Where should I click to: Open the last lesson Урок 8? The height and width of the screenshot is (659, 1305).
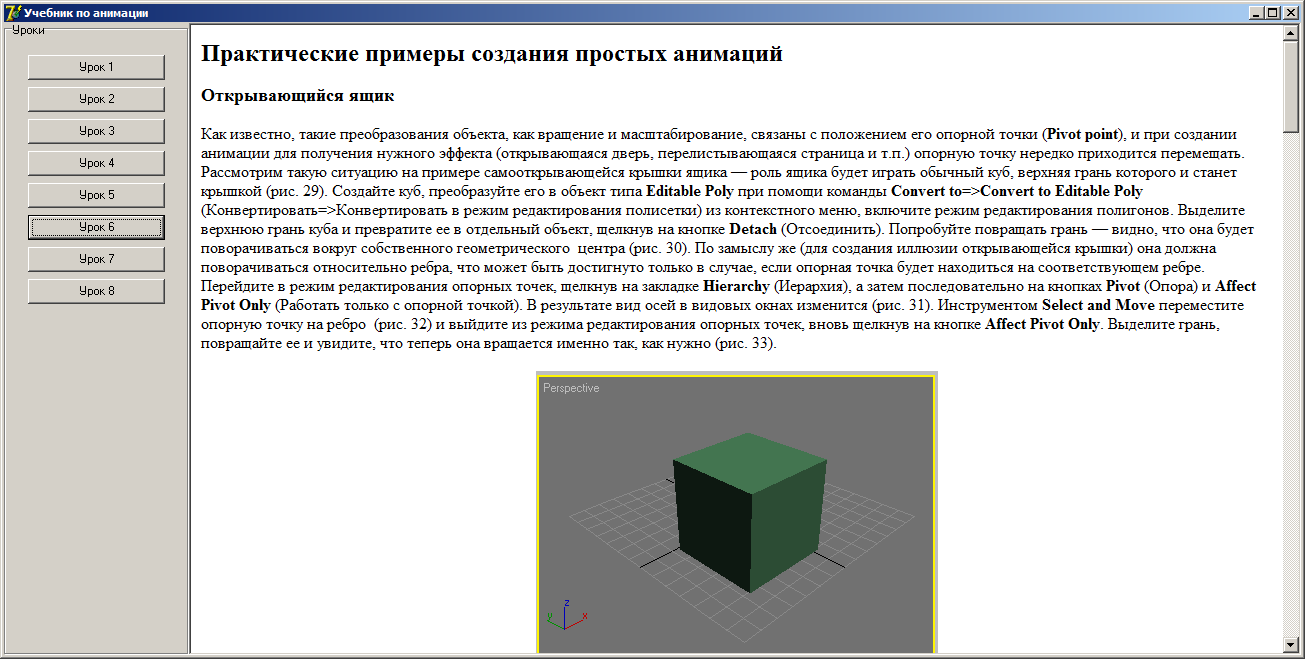point(96,291)
